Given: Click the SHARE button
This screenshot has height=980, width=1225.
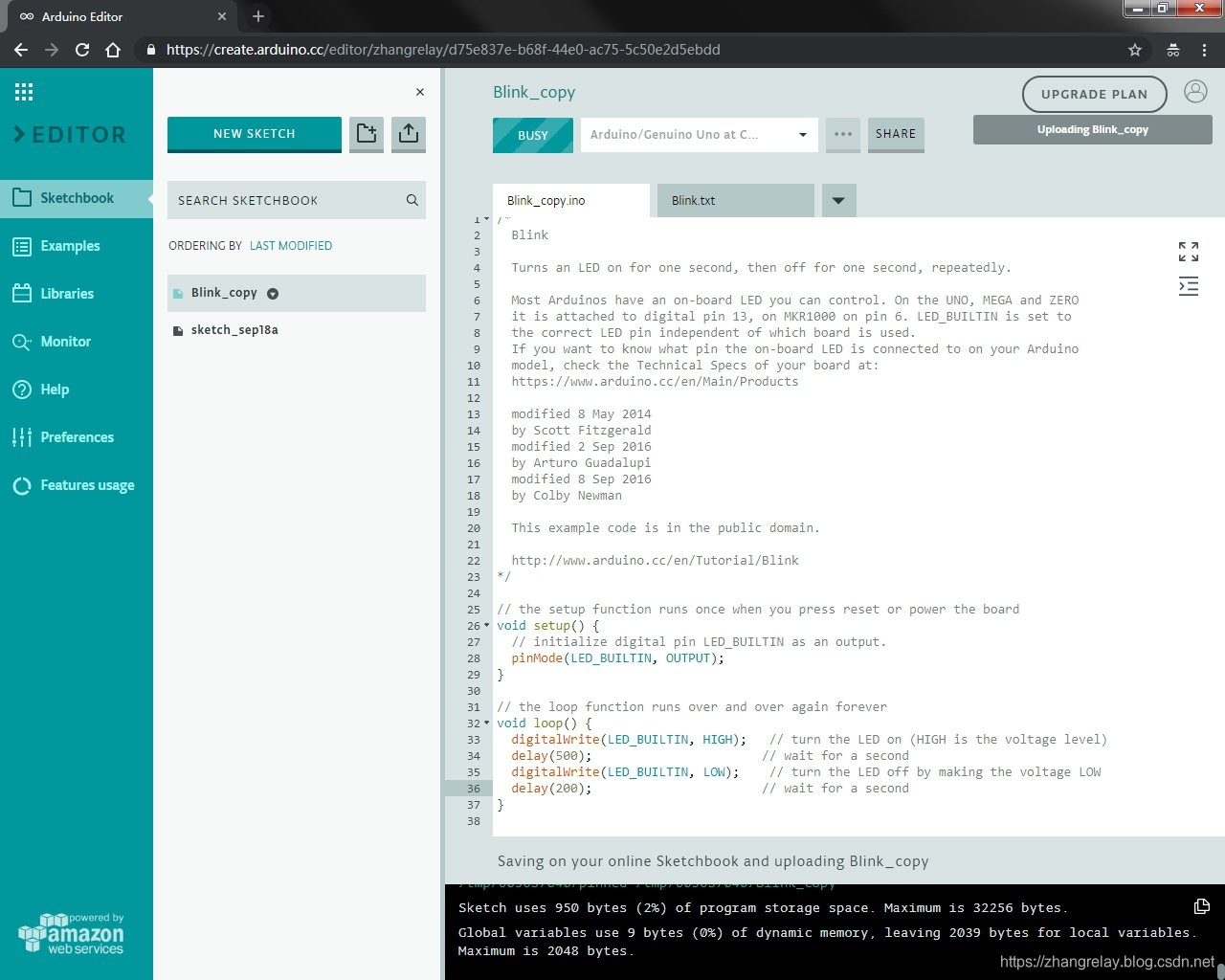Looking at the screenshot, I should (896, 134).
